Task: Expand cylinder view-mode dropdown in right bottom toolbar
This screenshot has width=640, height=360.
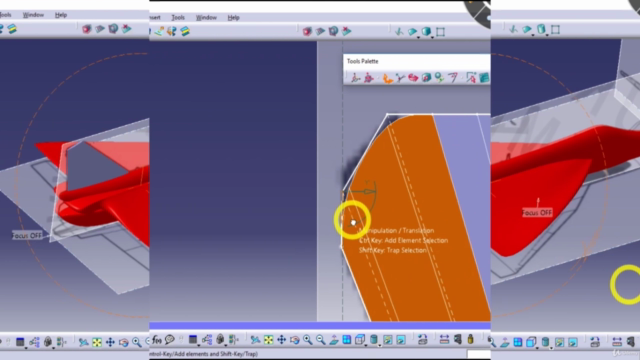Action: 551,348
